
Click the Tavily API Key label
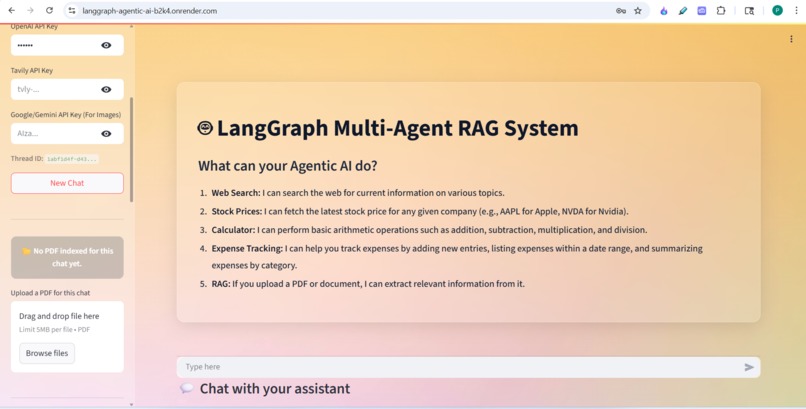pyautogui.click(x=32, y=70)
